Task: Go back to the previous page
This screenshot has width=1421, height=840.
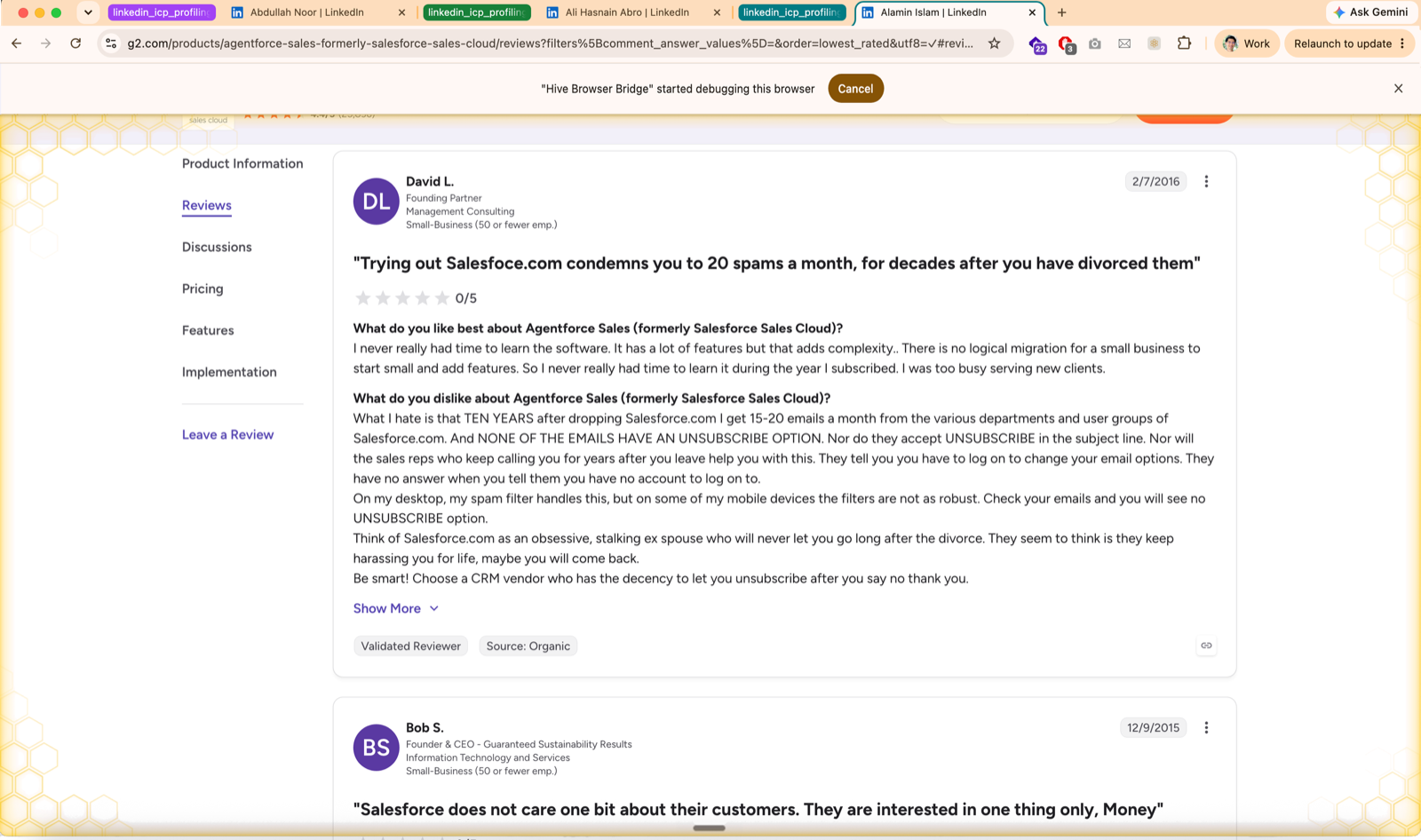Action: (x=17, y=44)
